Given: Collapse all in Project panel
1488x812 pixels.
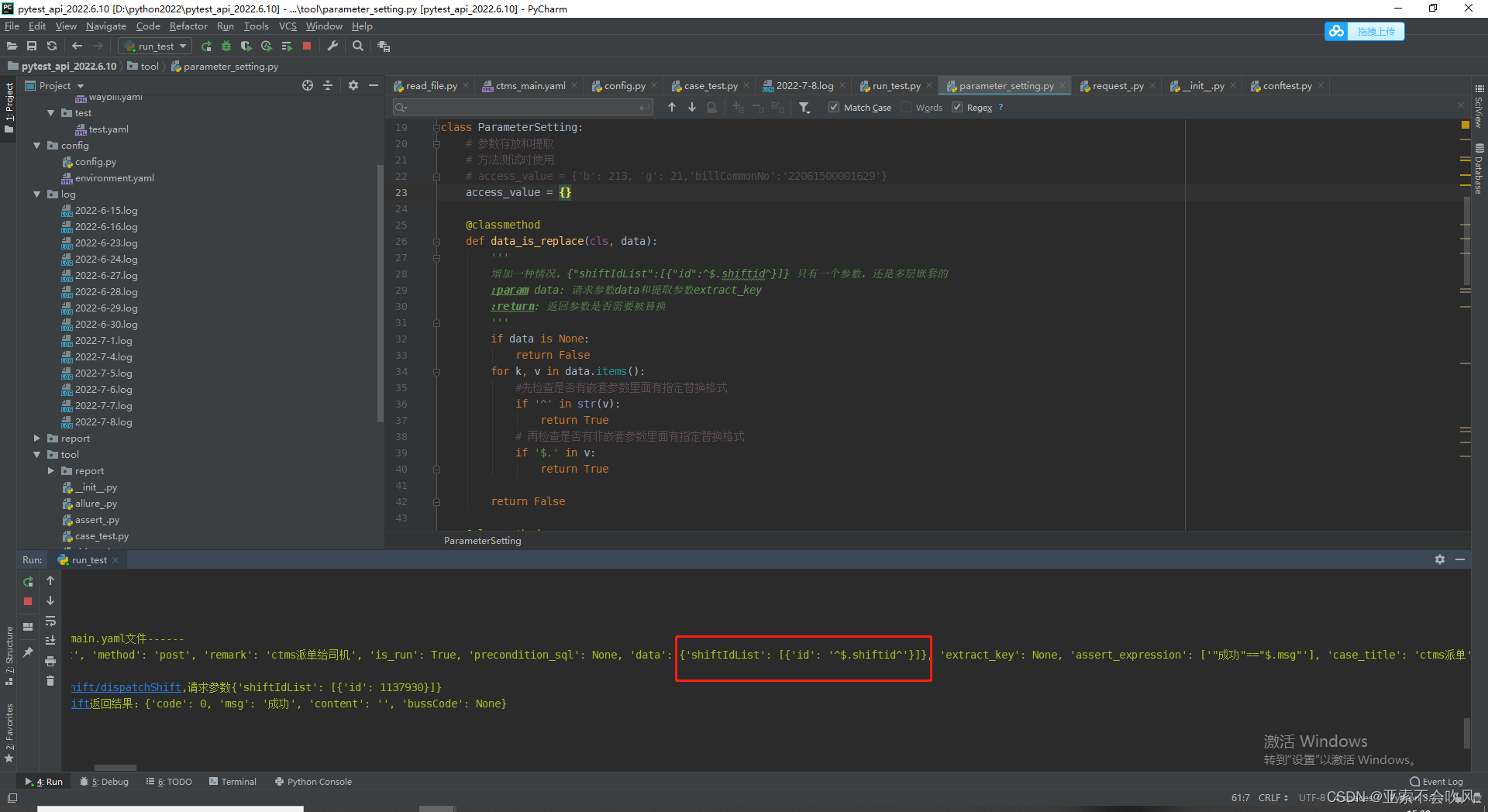Looking at the screenshot, I should [328, 86].
